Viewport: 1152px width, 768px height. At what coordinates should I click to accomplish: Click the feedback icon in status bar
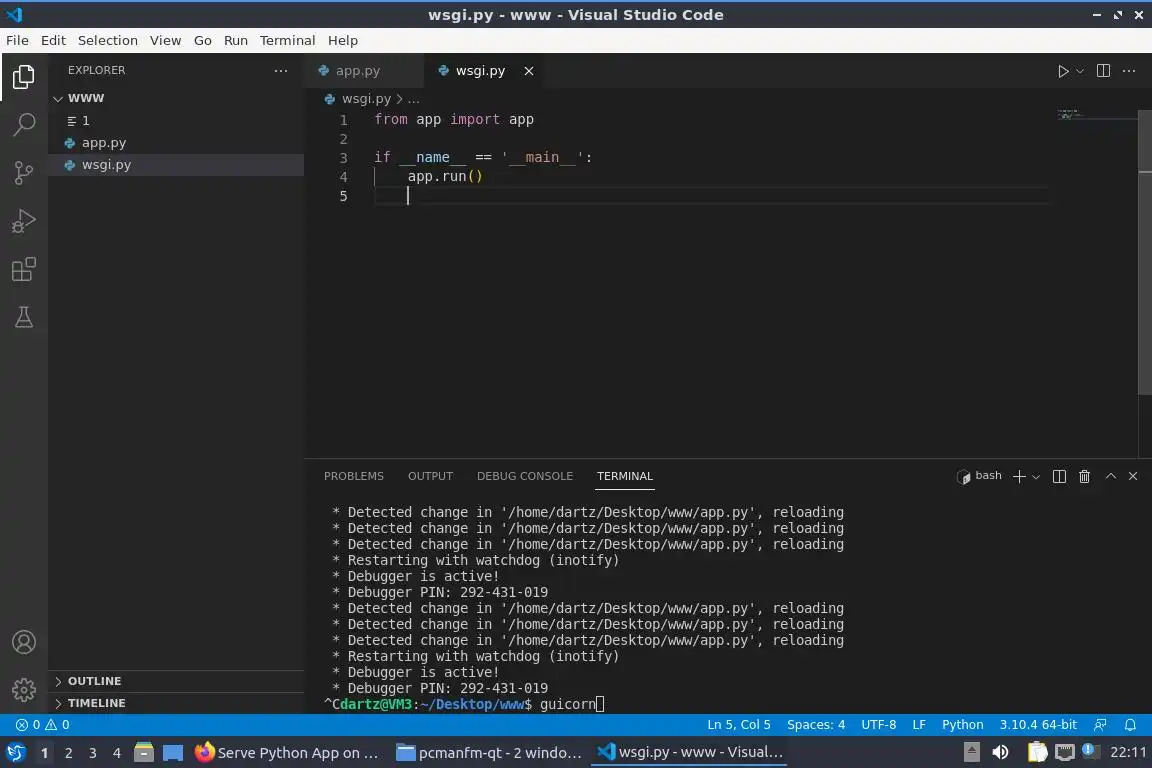click(1100, 725)
